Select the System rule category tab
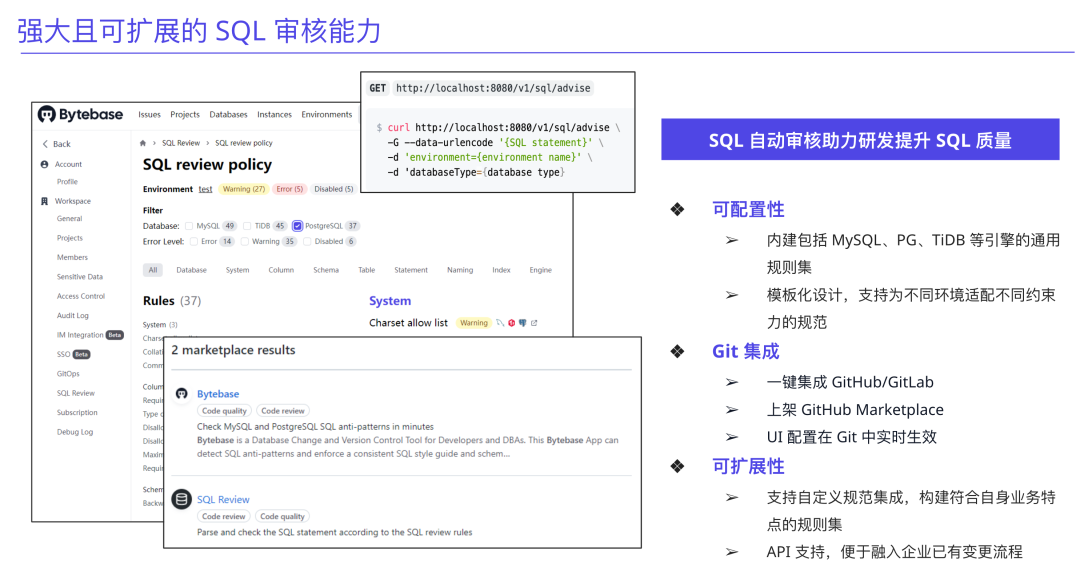This screenshot has height=588, width=1080. (238, 270)
